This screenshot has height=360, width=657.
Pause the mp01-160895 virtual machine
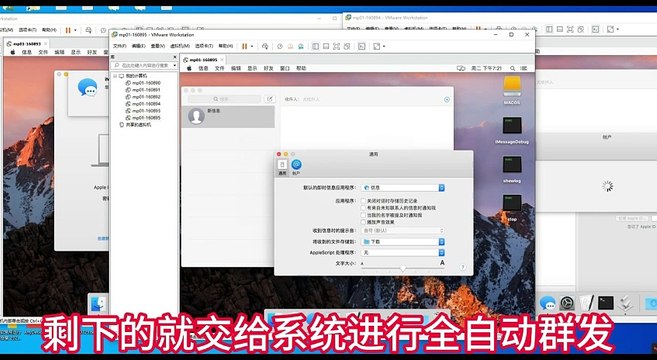245,47
